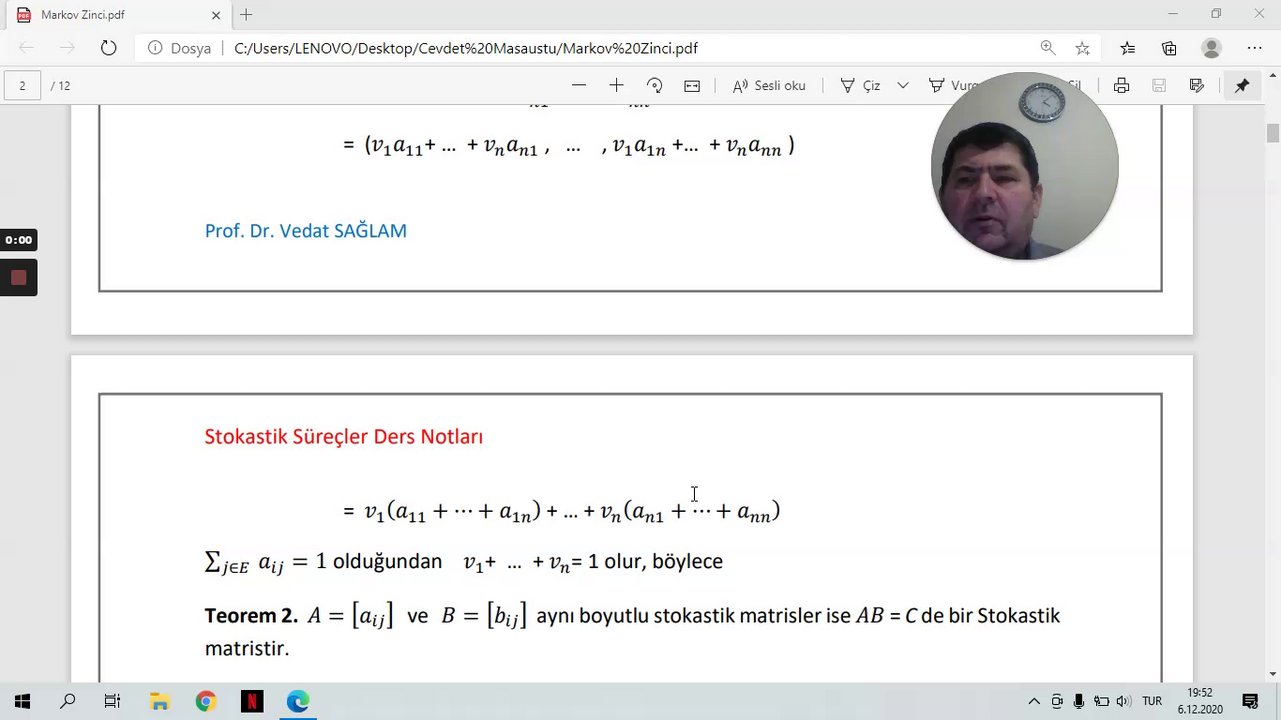Zoom in the PDF with plus icon
Viewport: 1281px width, 720px height.
coord(616,86)
